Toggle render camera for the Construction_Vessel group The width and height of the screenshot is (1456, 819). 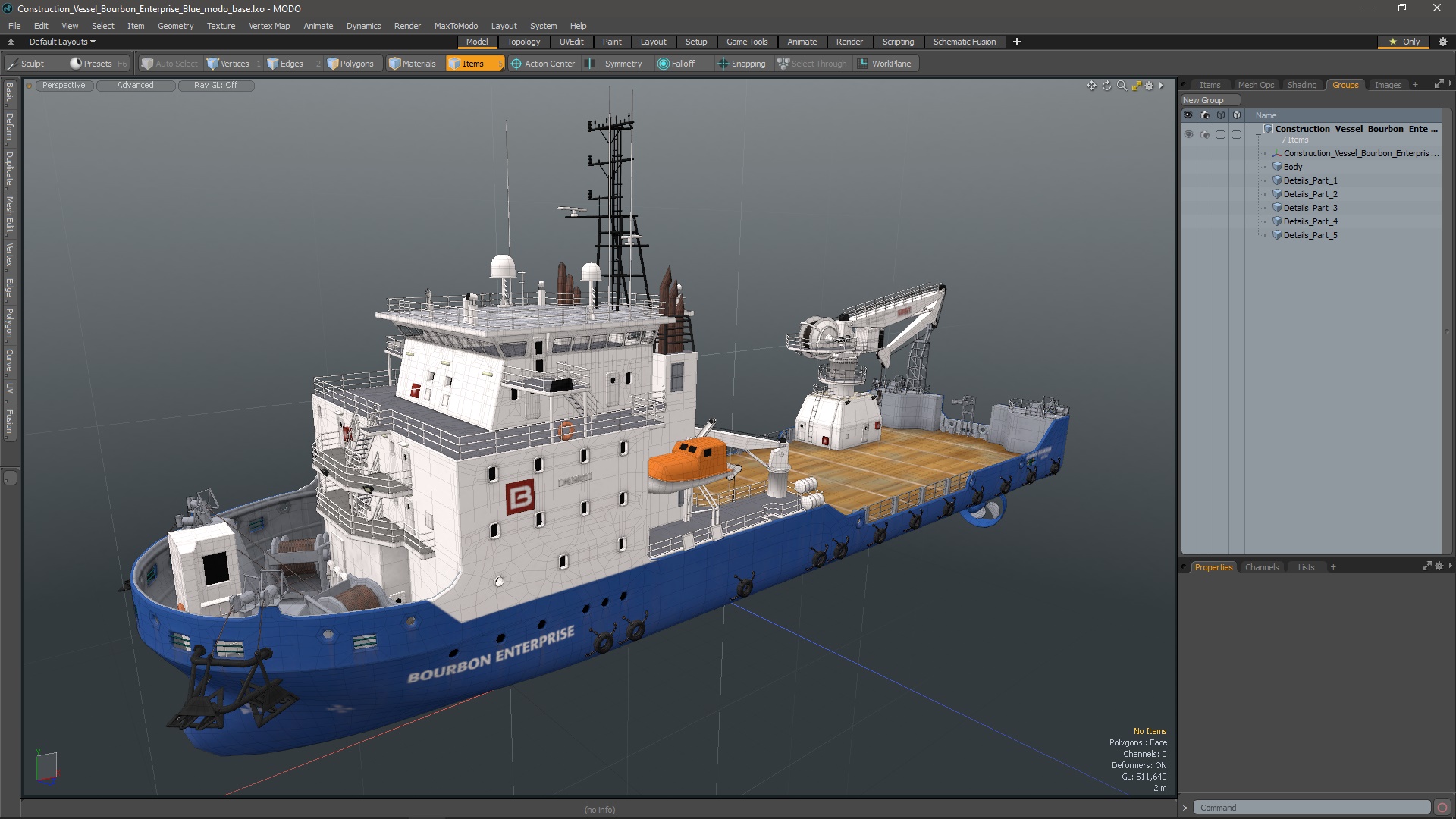click(1205, 134)
